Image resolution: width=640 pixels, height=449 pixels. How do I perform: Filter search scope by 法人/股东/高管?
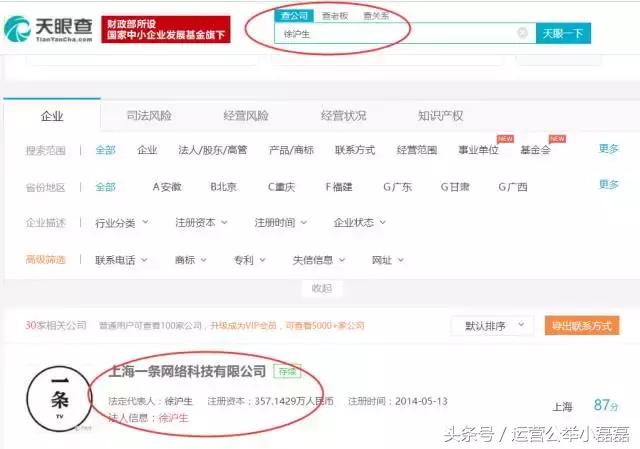coord(212,150)
